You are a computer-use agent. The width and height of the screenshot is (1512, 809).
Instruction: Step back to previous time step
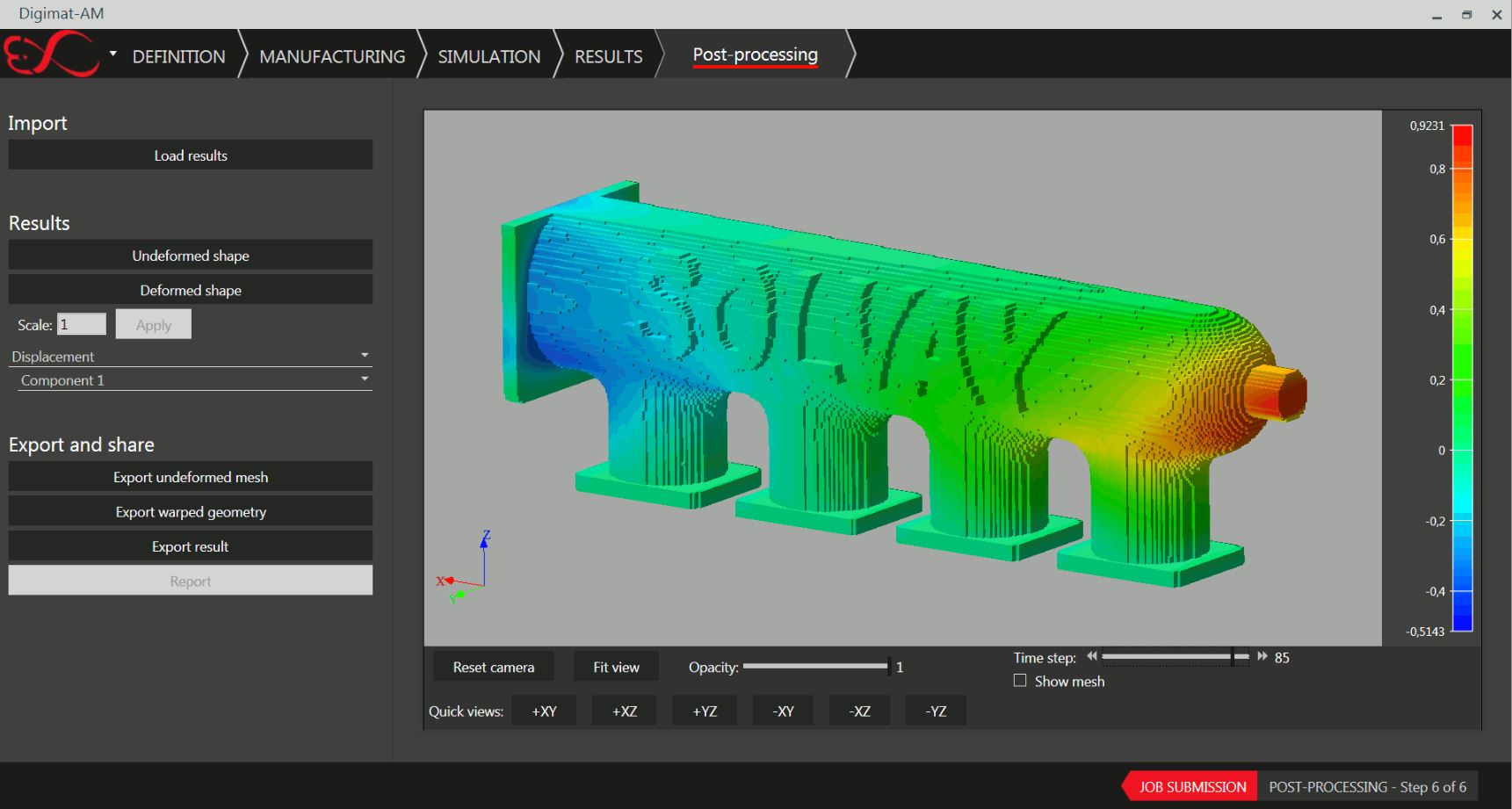point(1091,656)
